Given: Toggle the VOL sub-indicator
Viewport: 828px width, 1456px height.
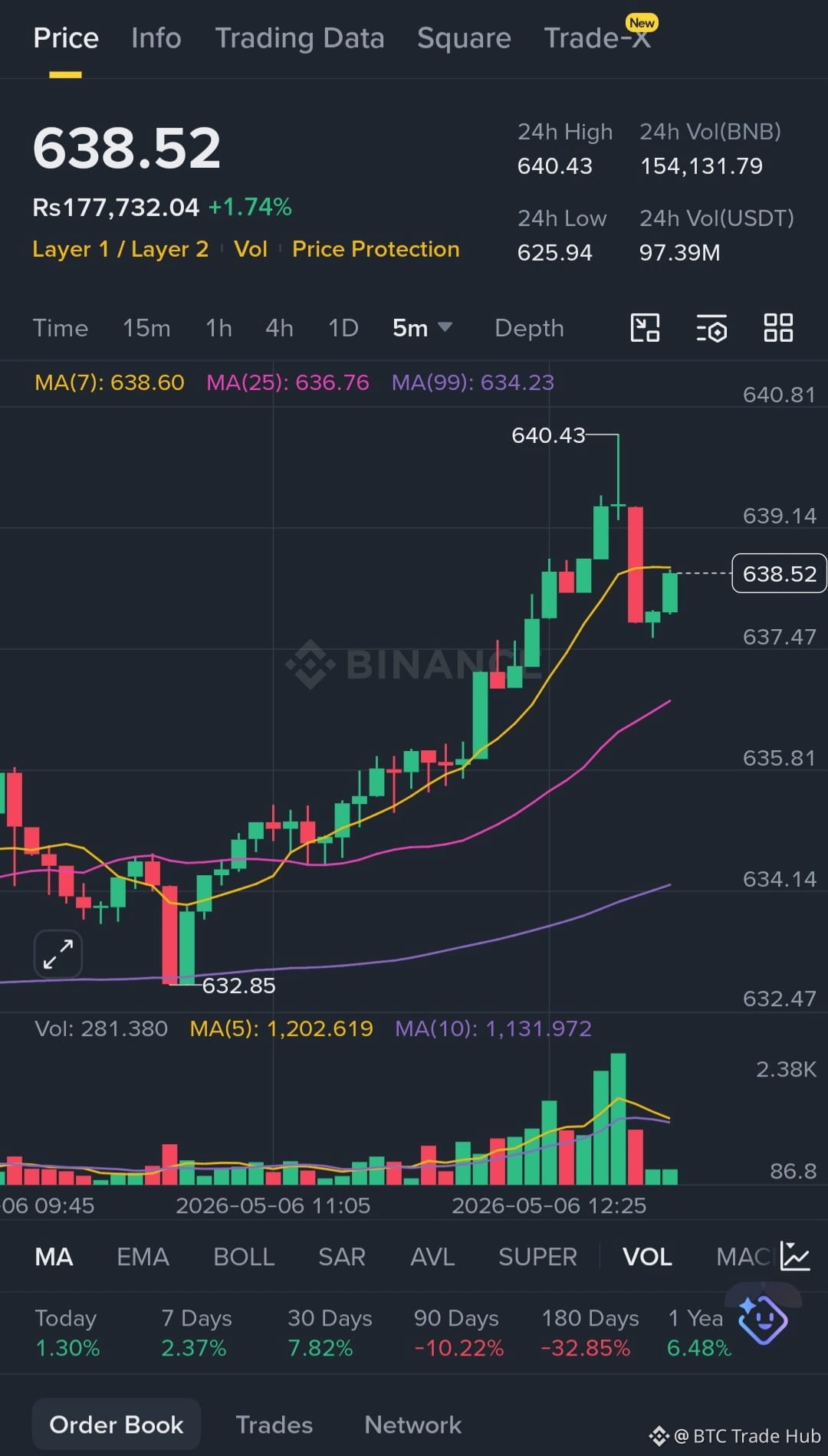Looking at the screenshot, I should coord(647,1257).
